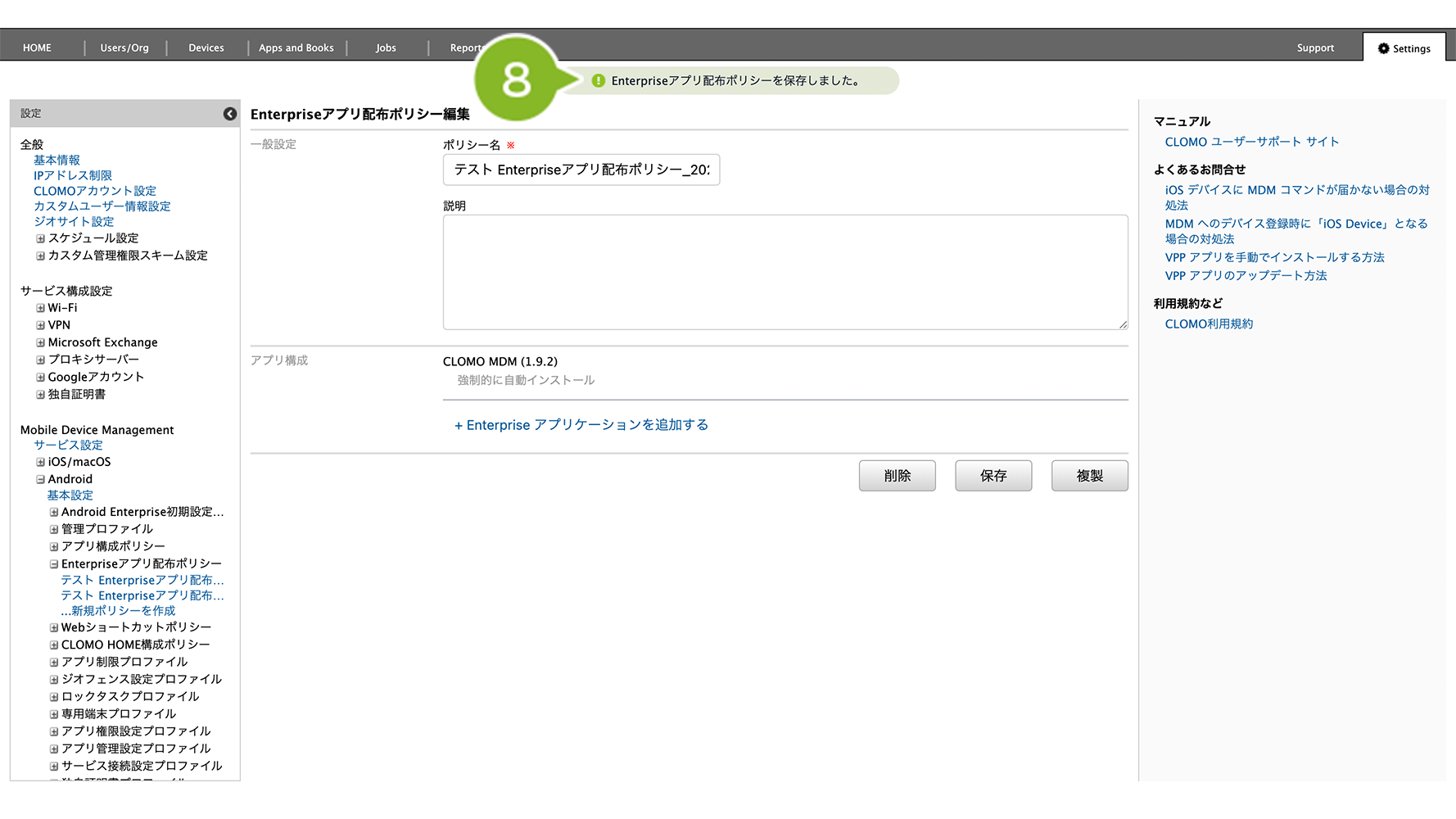The image size is (1456, 819).
Task: Click the Settings gear icon
Action: pyautogui.click(x=1384, y=48)
